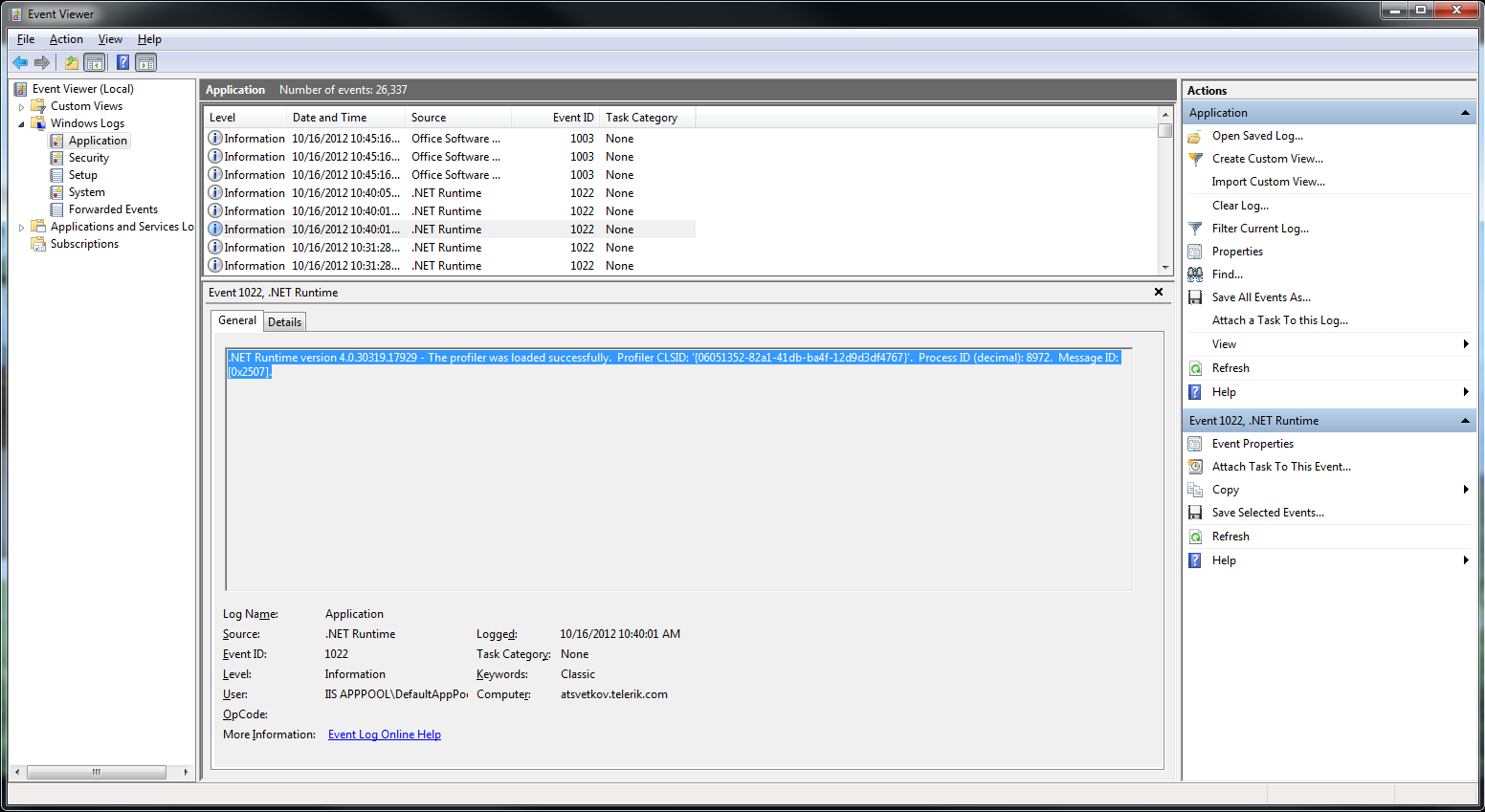
Task: Click the Help icon under Application actions
Action: click(1195, 392)
